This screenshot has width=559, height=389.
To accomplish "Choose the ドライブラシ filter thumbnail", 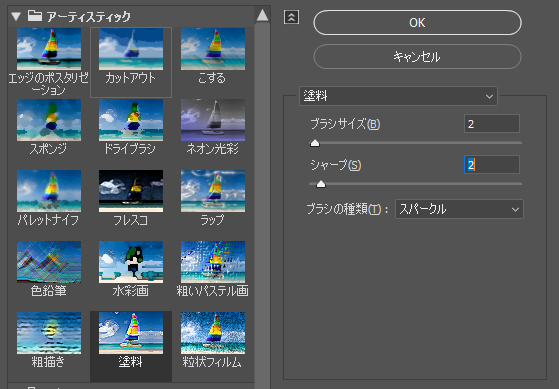I will pyautogui.click(x=131, y=120).
